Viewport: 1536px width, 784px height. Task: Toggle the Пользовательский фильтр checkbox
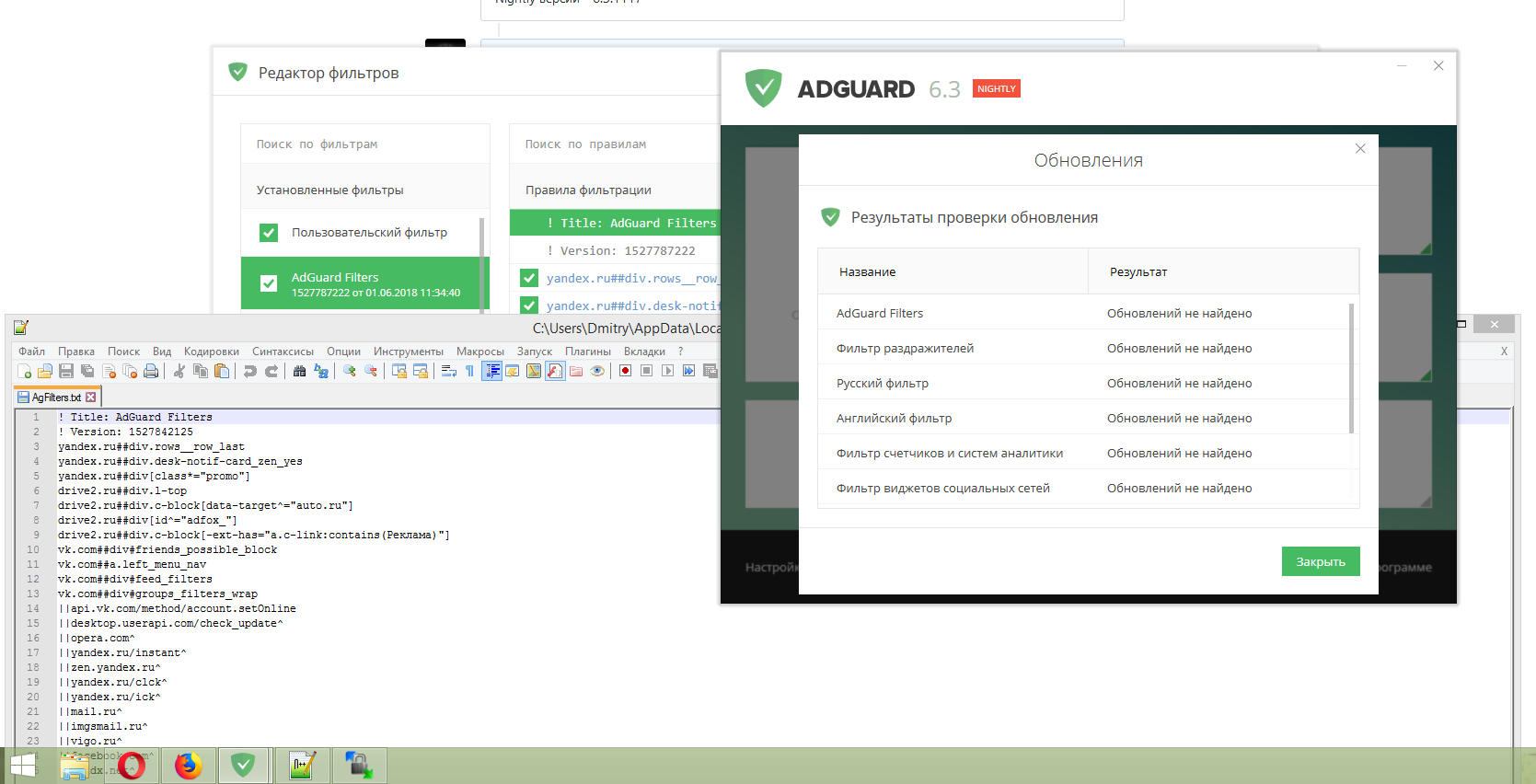(x=269, y=233)
